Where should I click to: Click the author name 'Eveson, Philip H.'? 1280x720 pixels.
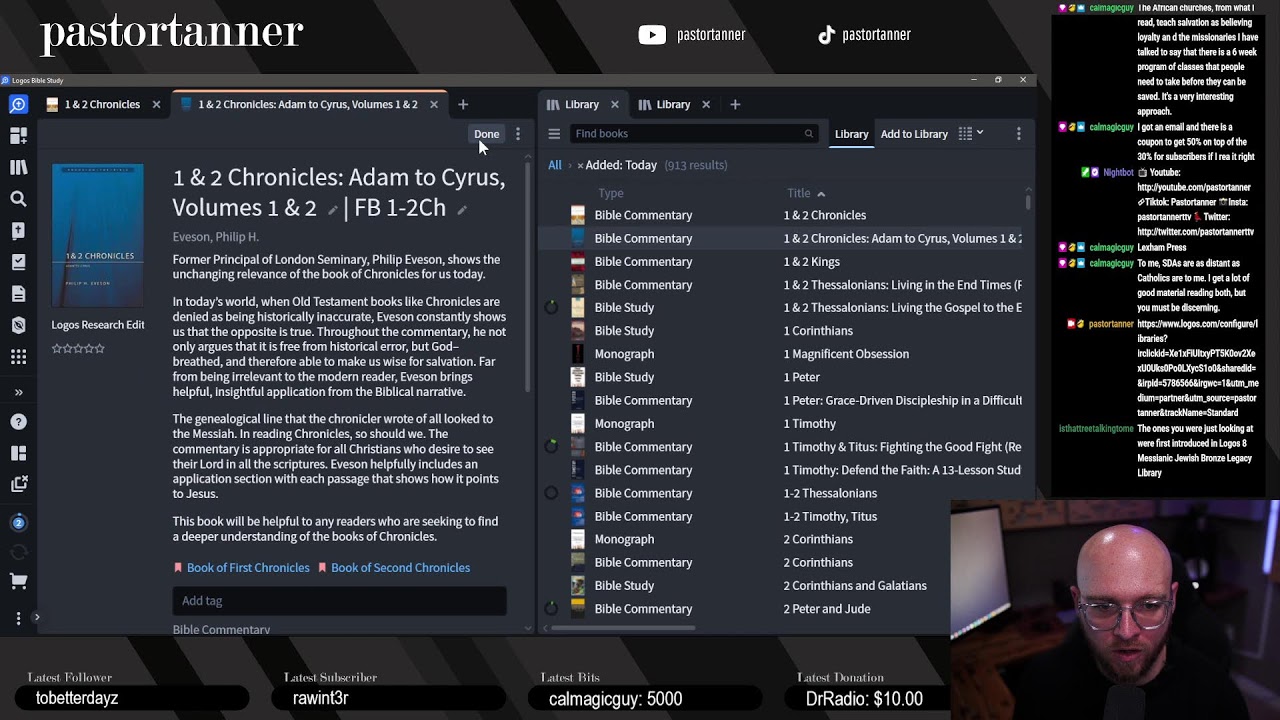click(215, 237)
